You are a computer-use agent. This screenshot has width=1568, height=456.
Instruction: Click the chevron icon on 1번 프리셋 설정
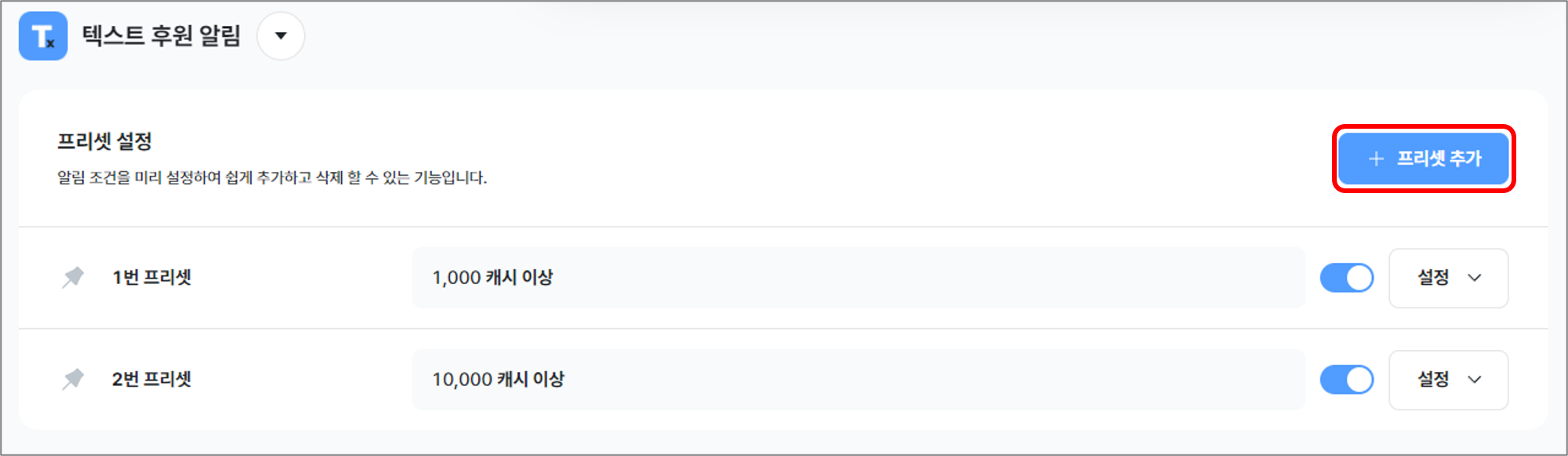[x=1475, y=278]
